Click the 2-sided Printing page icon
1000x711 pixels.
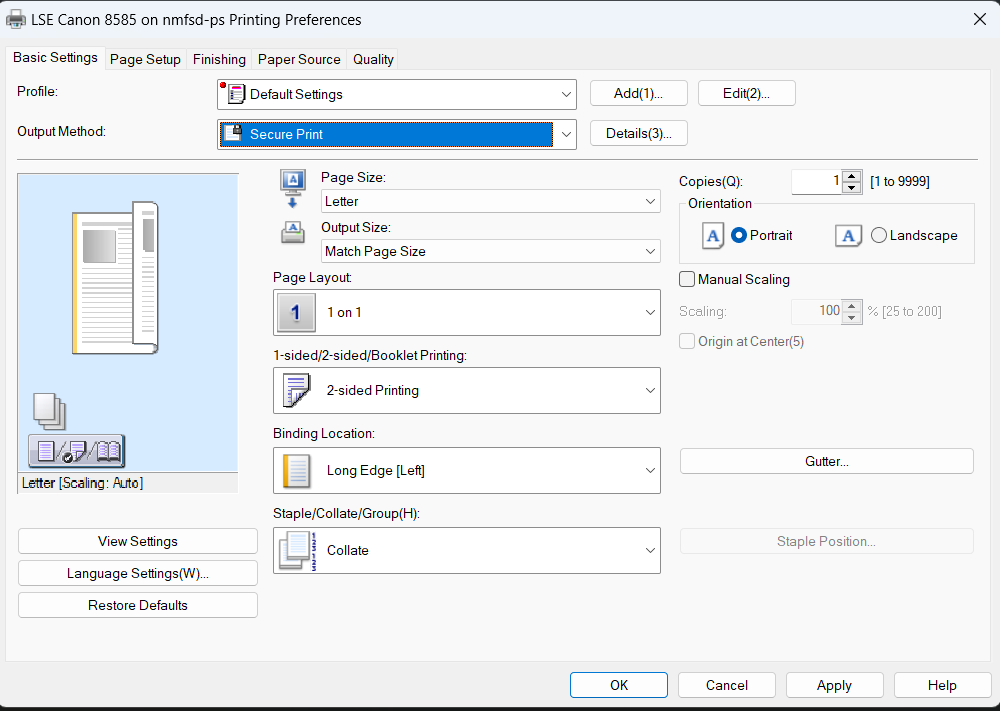click(x=296, y=390)
